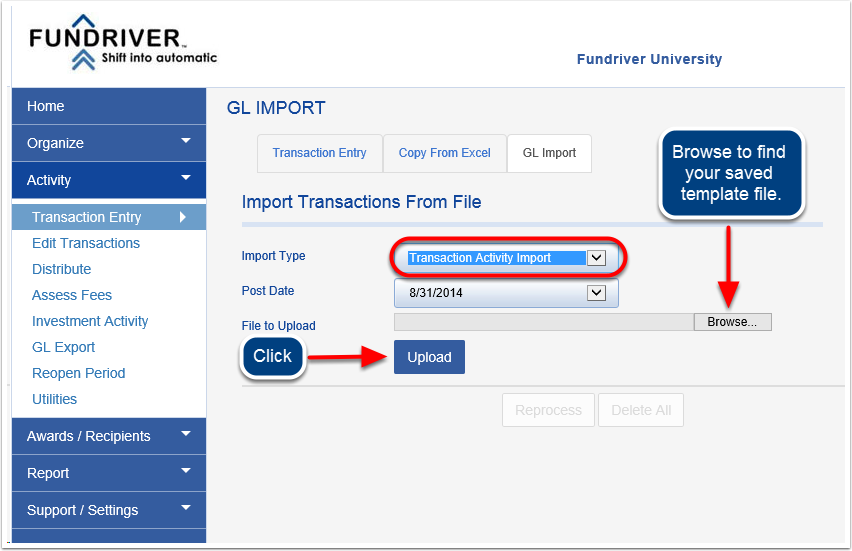Go to Investment Activity
This screenshot has width=852, height=551.
point(90,321)
